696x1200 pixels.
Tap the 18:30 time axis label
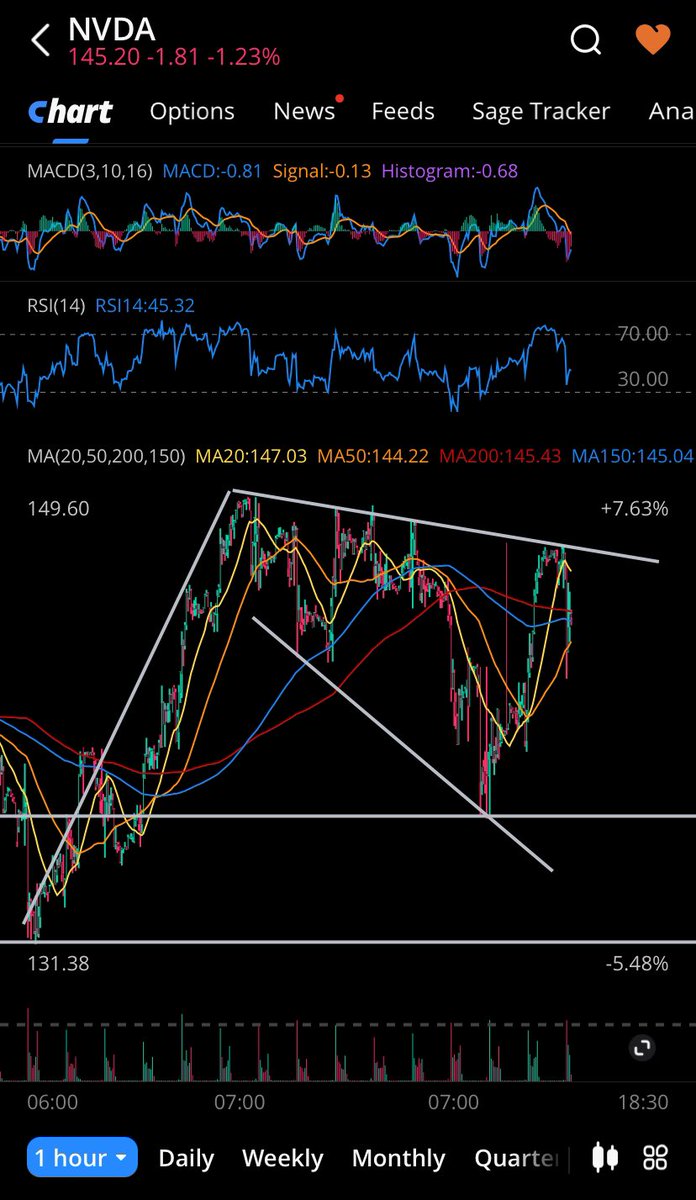coord(643,1102)
